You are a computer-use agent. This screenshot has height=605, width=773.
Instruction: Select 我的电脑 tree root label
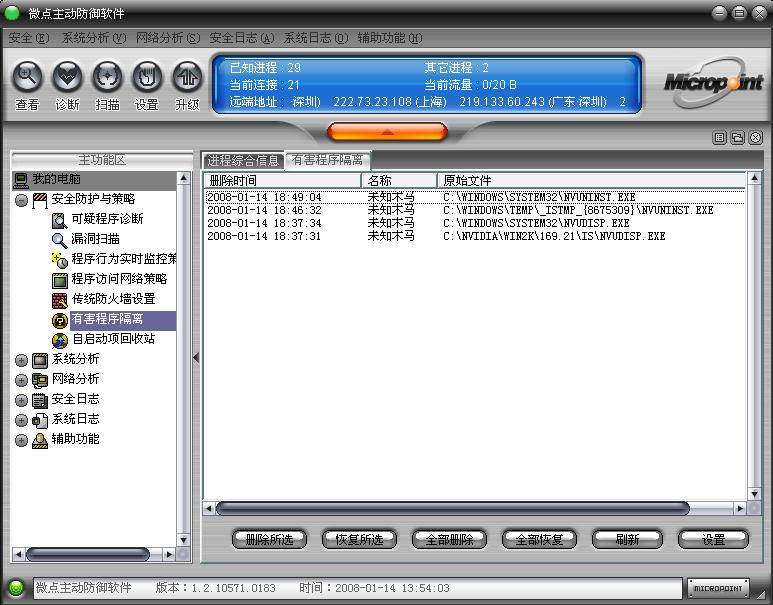pyautogui.click(x=57, y=179)
